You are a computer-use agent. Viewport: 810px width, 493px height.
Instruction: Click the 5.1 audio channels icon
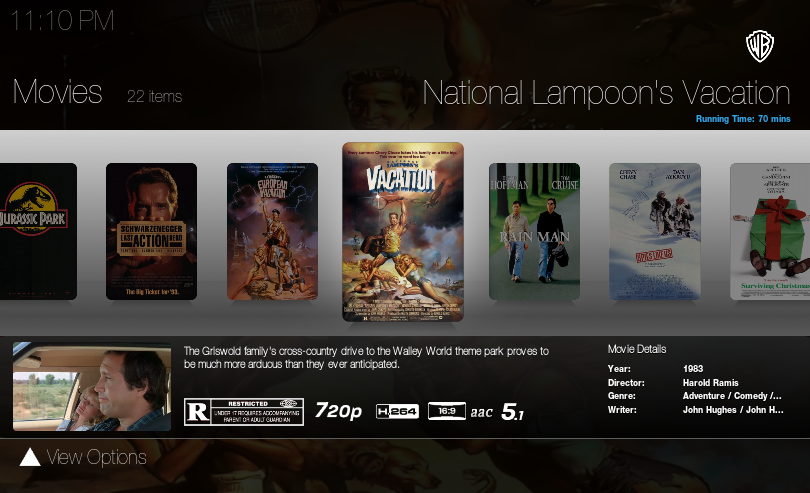coord(512,412)
